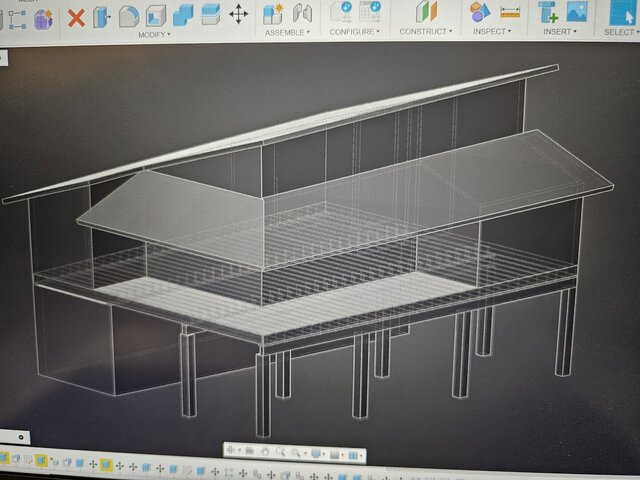Click the red X Delete tool
This screenshot has width=640, height=480.
(76, 18)
